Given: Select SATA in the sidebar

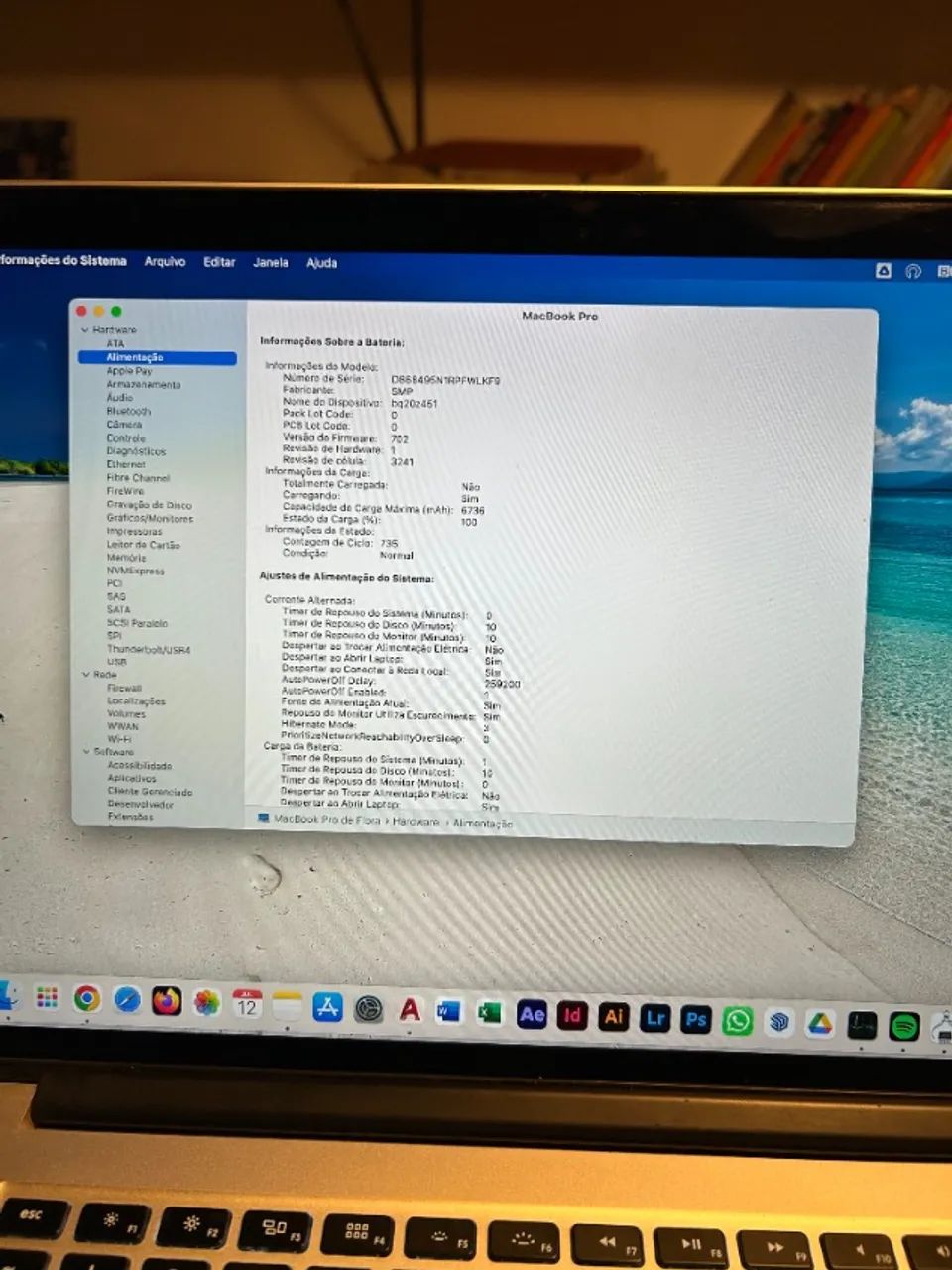Looking at the screenshot, I should 119,610.
